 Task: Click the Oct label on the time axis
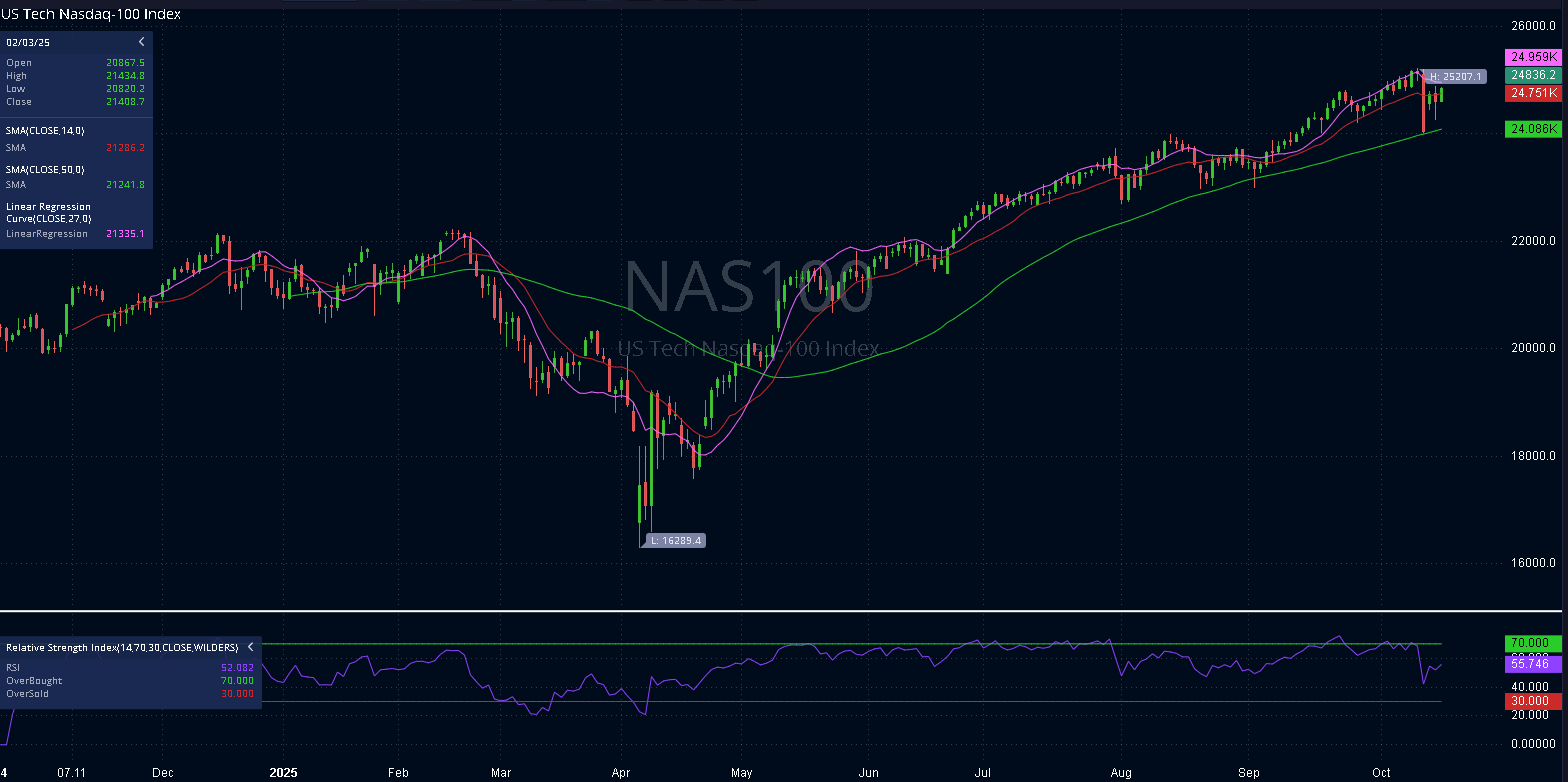point(1382,772)
